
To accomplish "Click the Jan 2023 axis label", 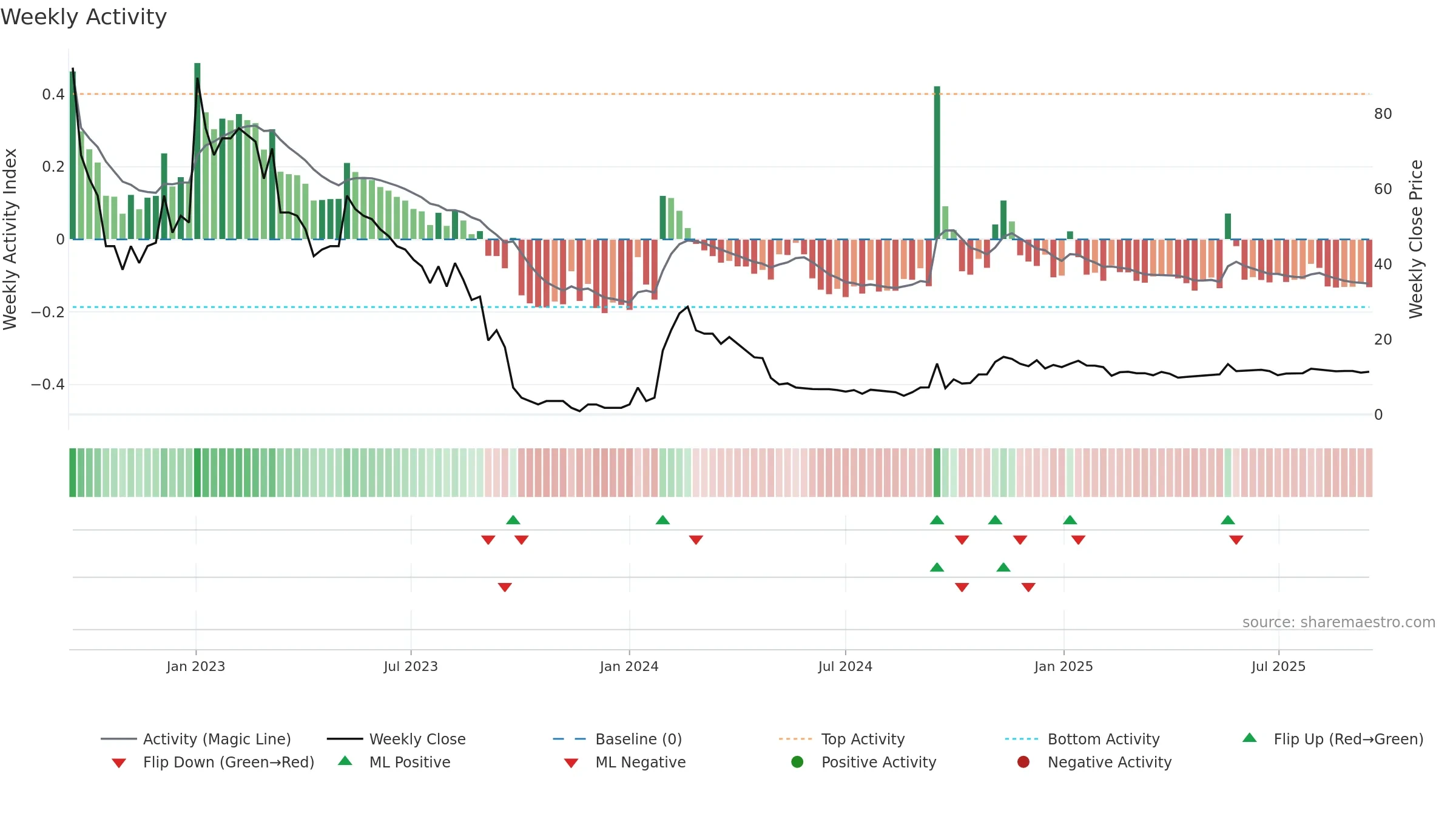I will tap(196, 666).
